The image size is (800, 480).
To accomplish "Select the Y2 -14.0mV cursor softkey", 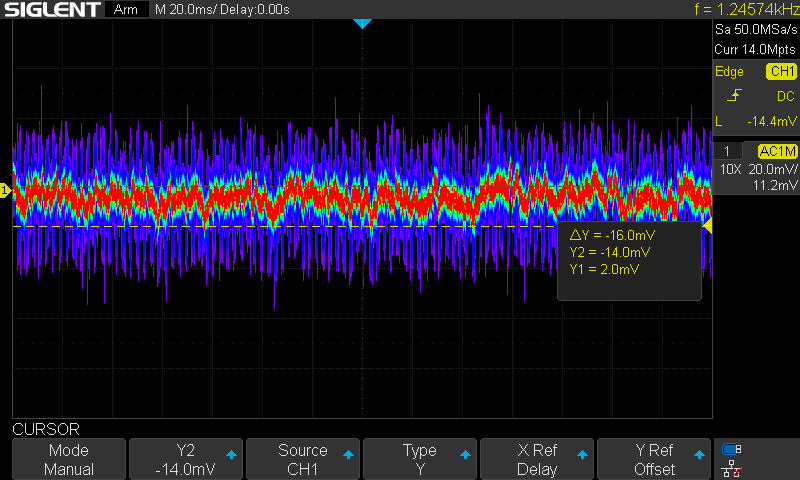I will [x=186, y=459].
